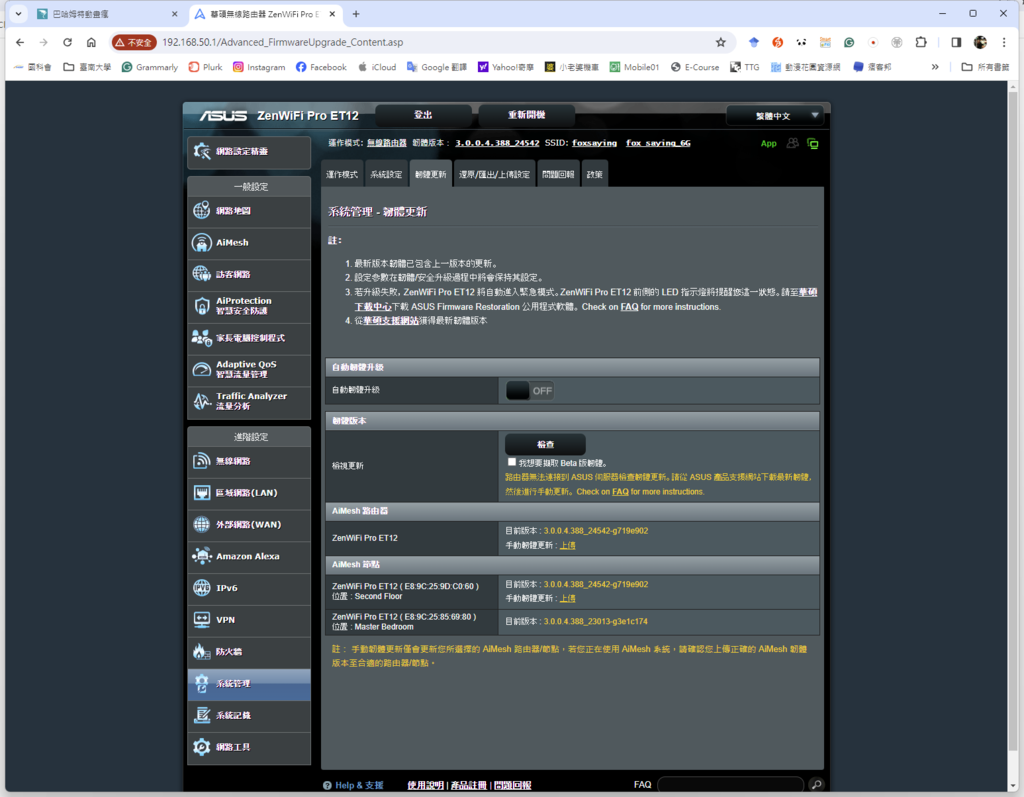Open 外部網路(WAN) settings
Image resolution: width=1024 pixels, height=797 pixels.
coord(249,525)
